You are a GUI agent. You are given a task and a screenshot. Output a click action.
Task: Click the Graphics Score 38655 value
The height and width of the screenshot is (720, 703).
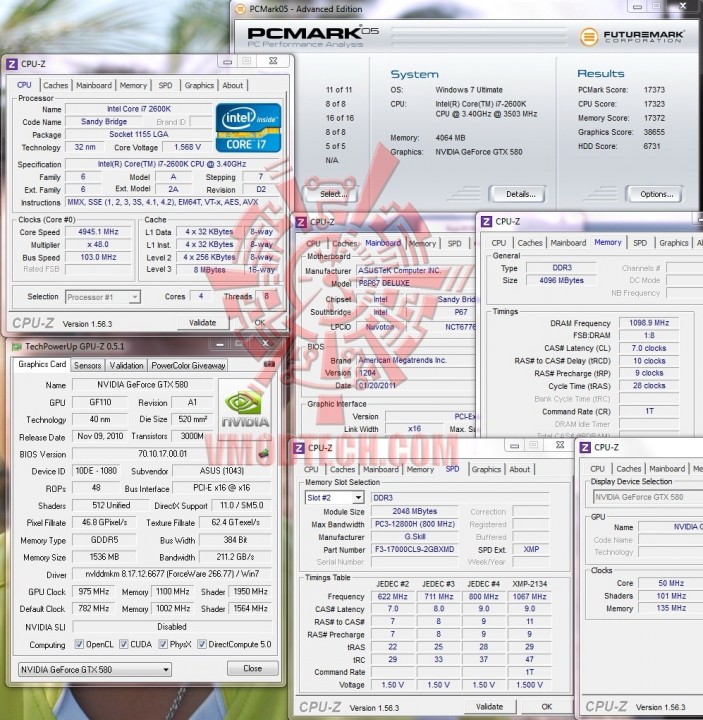[654, 132]
